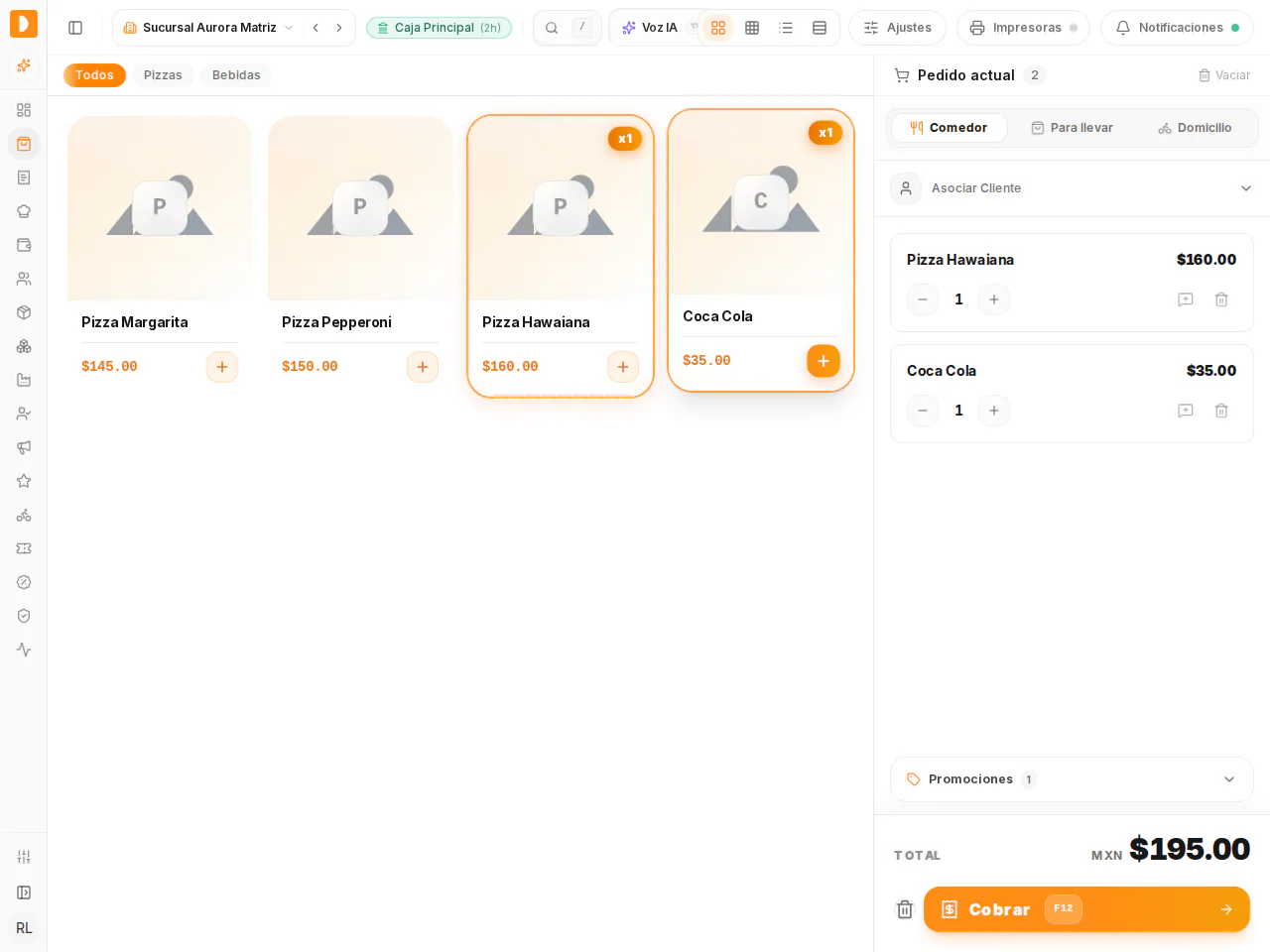The height and width of the screenshot is (952, 1270).
Task: Increase Pizza Hawaiana quantity with plus
Action: pos(994,299)
